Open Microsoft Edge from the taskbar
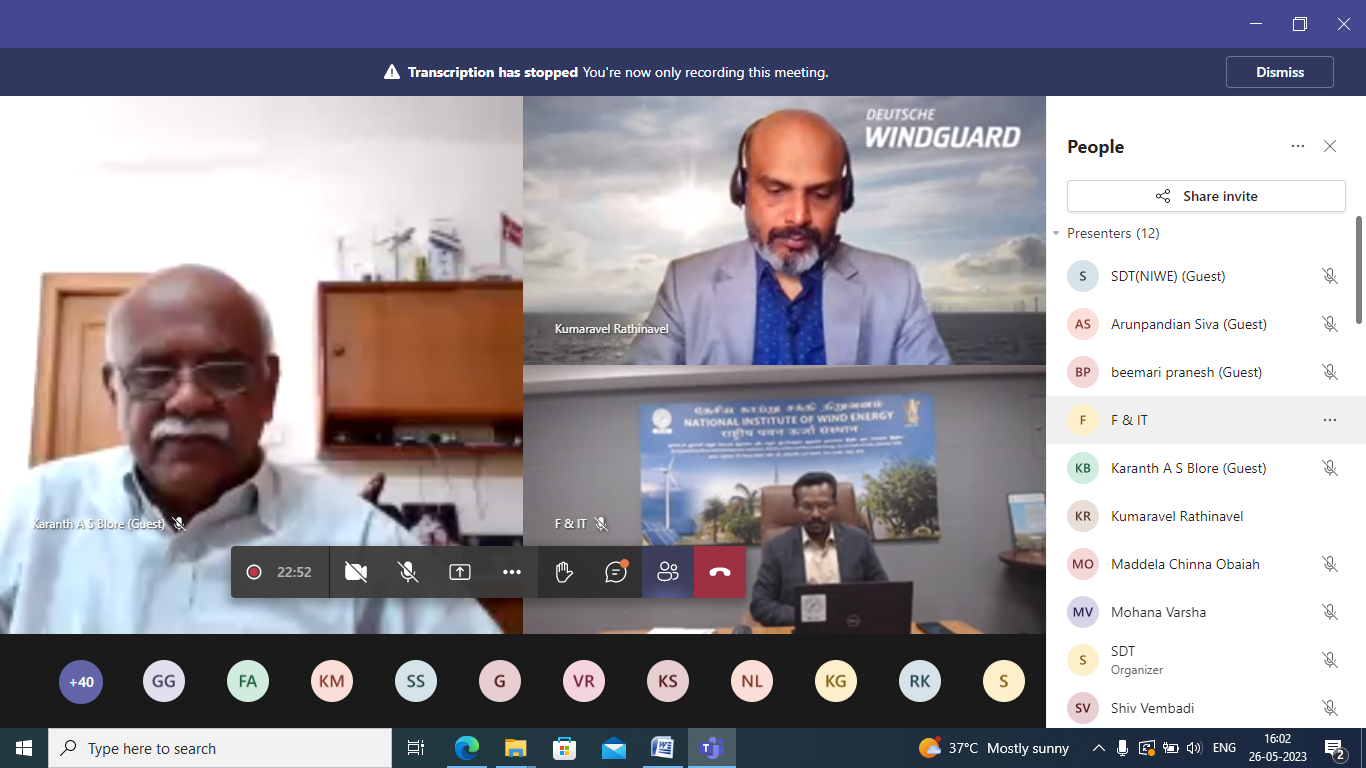The height and width of the screenshot is (768, 1366). pyautogui.click(x=466, y=748)
